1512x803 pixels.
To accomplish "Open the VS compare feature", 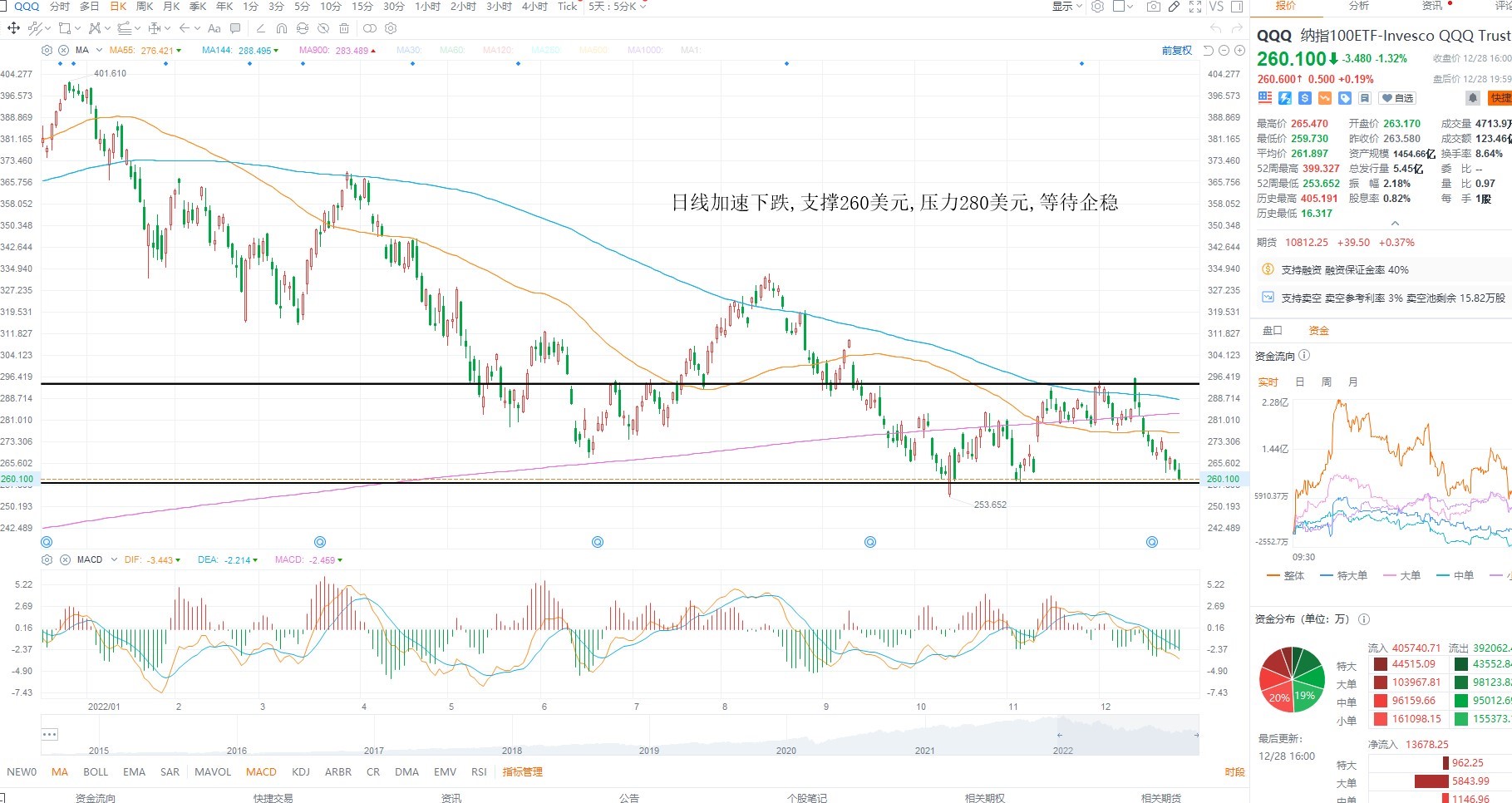I will pyautogui.click(x=1216, y=7).
